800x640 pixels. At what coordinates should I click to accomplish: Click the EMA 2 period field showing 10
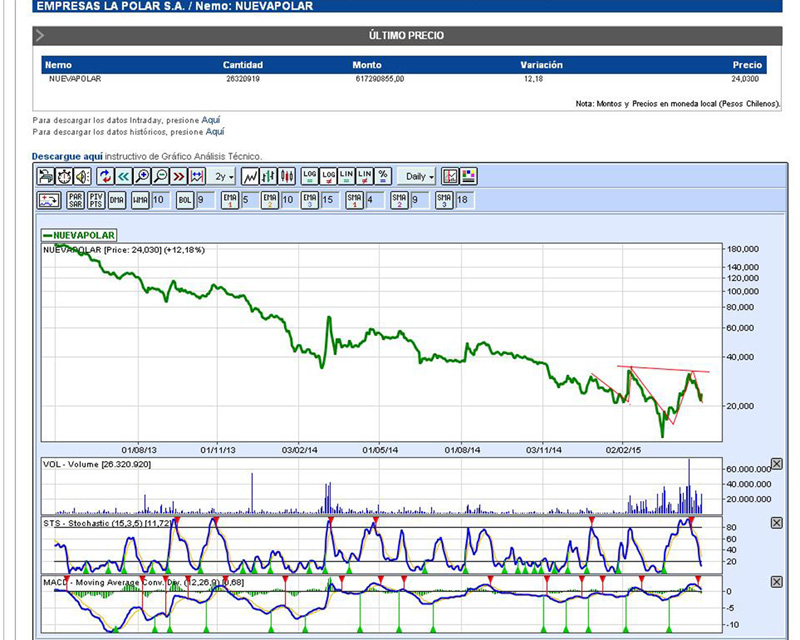pos(289,200)
